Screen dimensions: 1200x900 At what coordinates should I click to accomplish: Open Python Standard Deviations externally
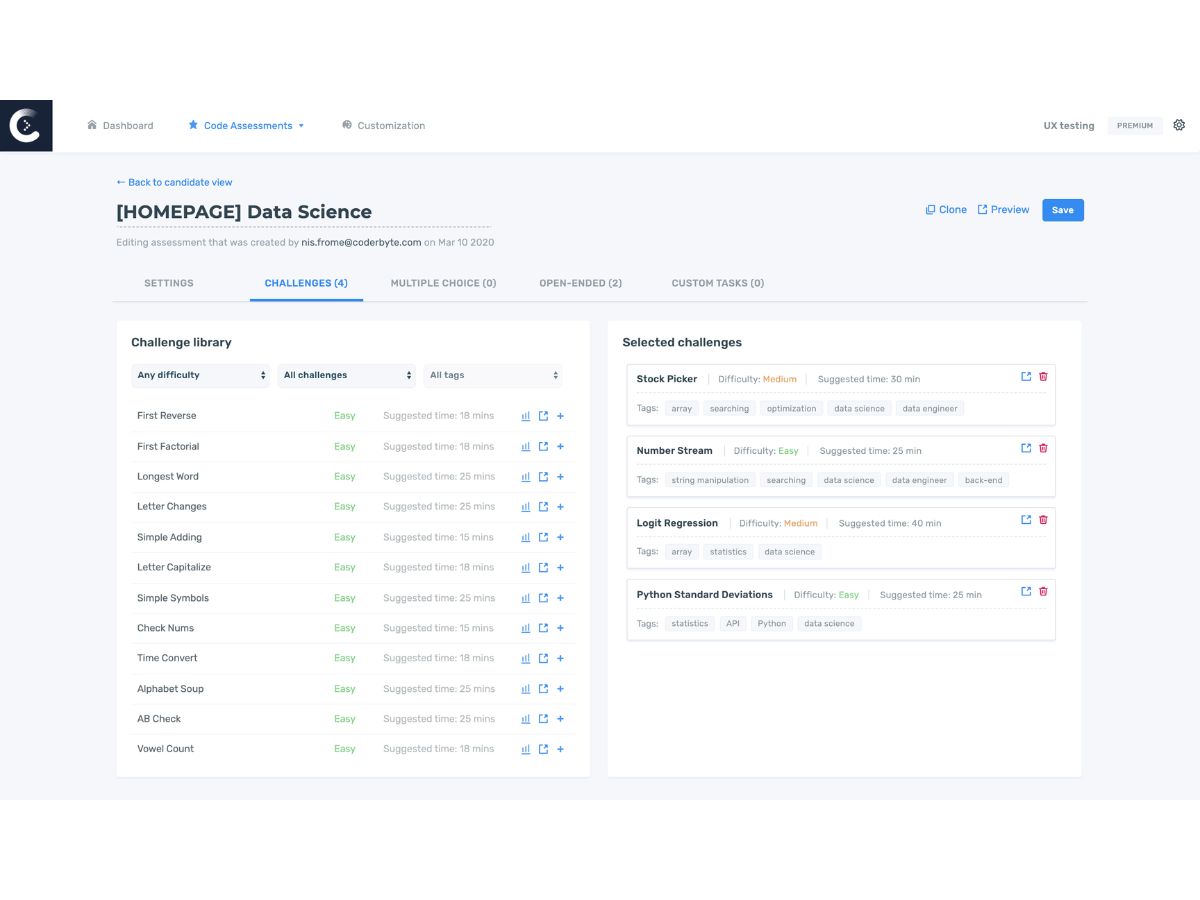tap(1026, 591)
